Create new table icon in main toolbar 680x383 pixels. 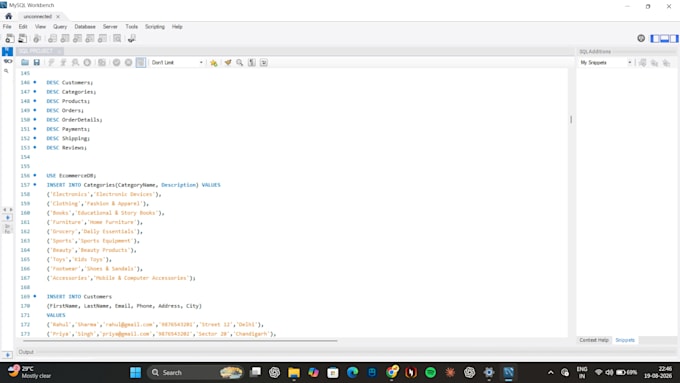click(x=65, y=39)
